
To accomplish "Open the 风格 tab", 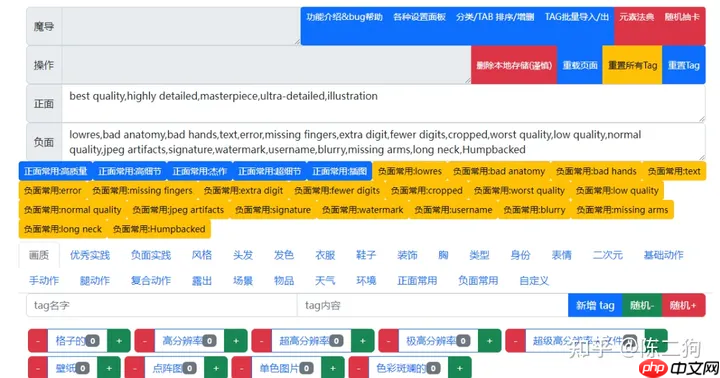I will 202,255.
